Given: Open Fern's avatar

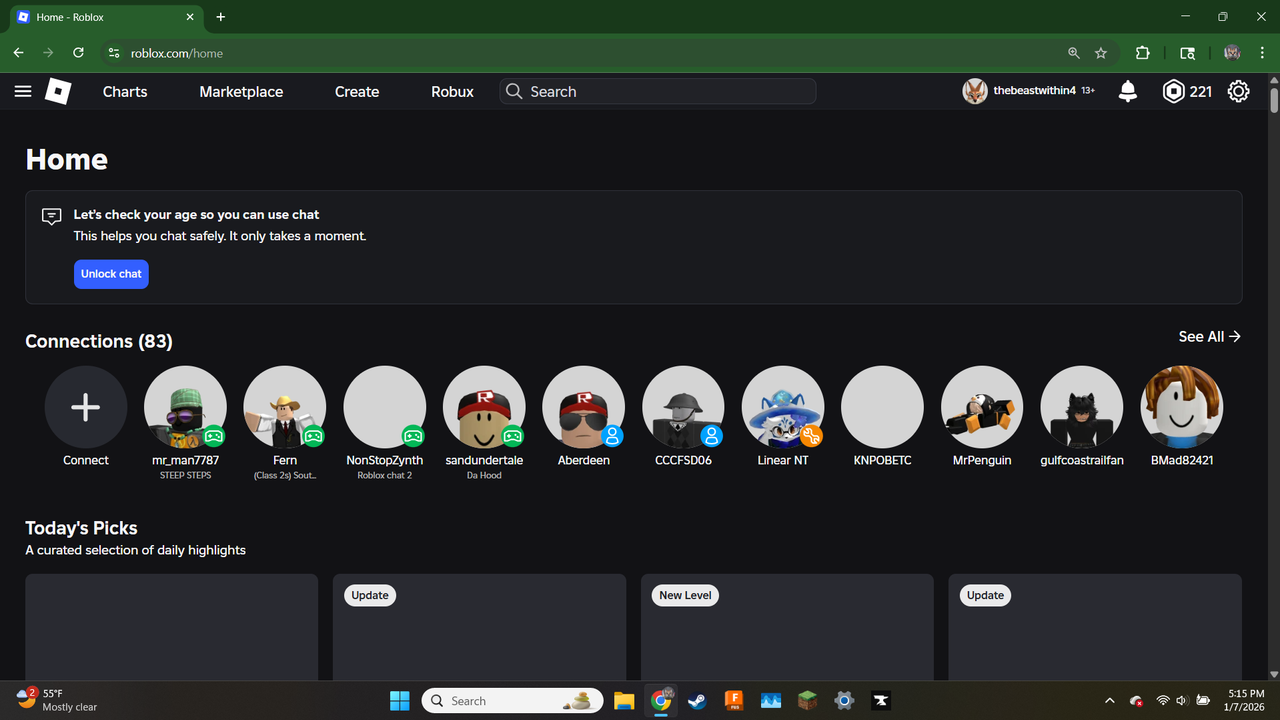Looking at the screenshot, I should pyautogui.click(x=285, y=407).
